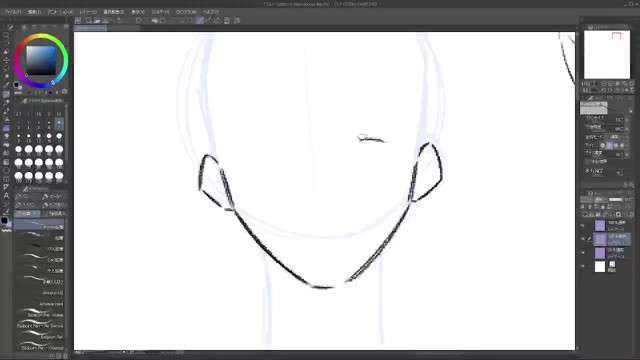
Task: Toggle visibility of the paper layer
Action: [x=583, y=266]
